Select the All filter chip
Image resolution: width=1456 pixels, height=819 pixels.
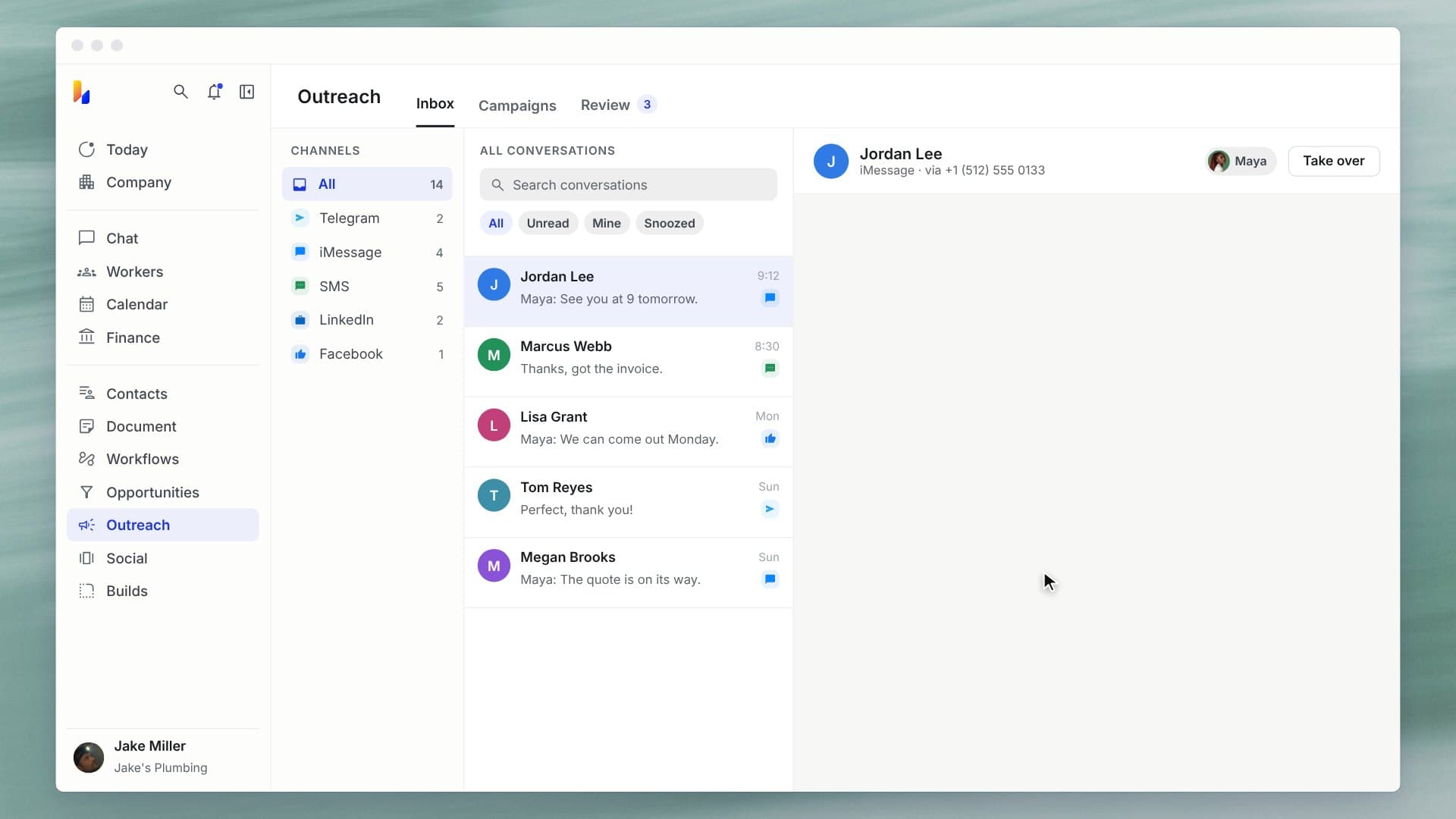(496, 223)
